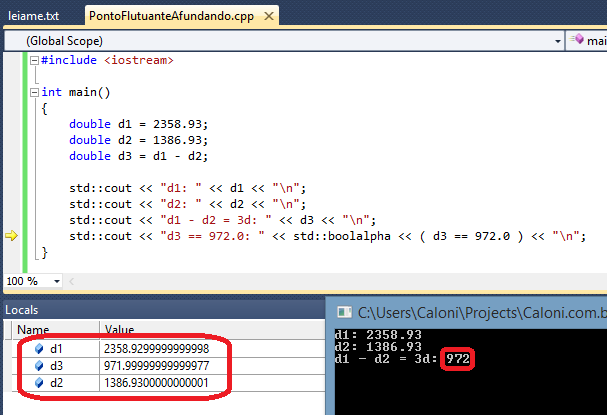Collapse the int main() function block

pyautogui.click(x=34, y=92)
